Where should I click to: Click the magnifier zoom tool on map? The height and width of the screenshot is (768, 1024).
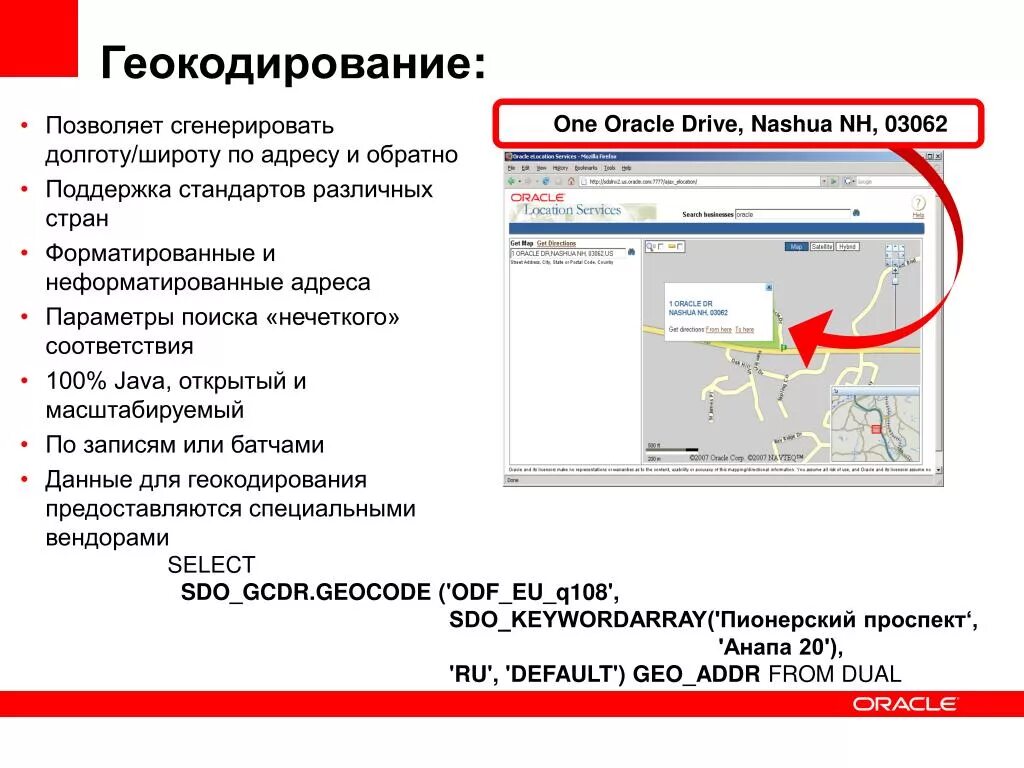tap(649, 247)
